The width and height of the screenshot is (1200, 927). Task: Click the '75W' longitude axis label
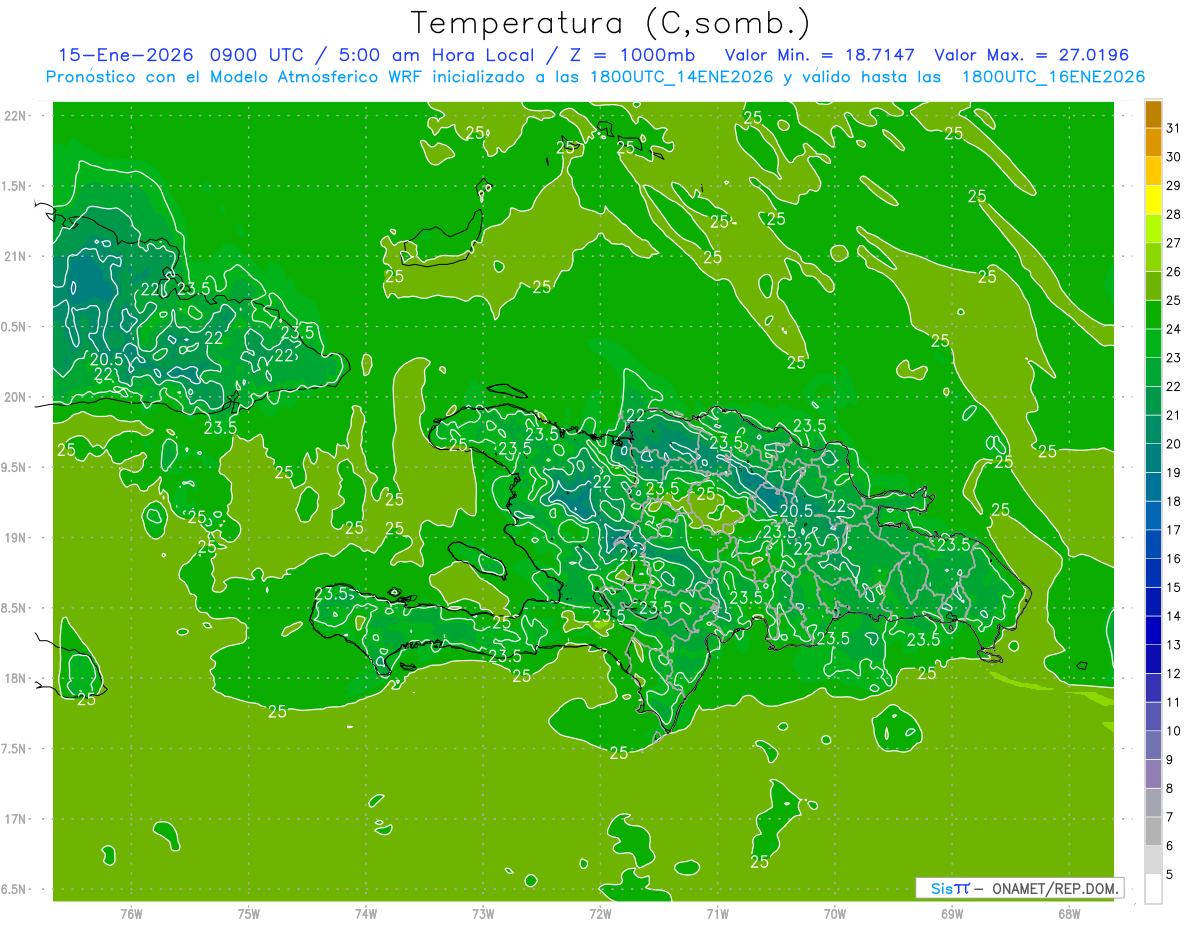click(249, 914)
